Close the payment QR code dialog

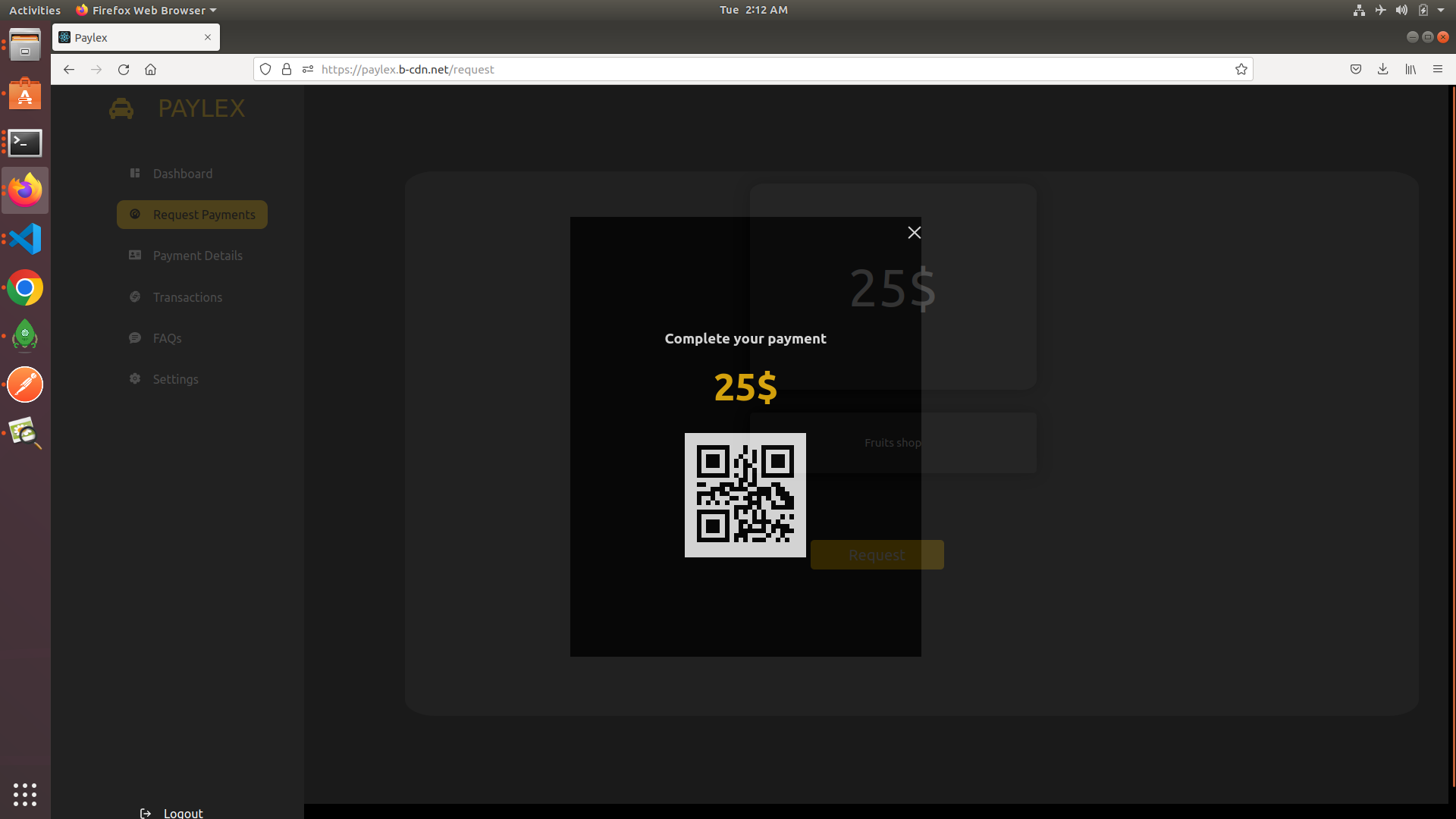pos(914,233)
